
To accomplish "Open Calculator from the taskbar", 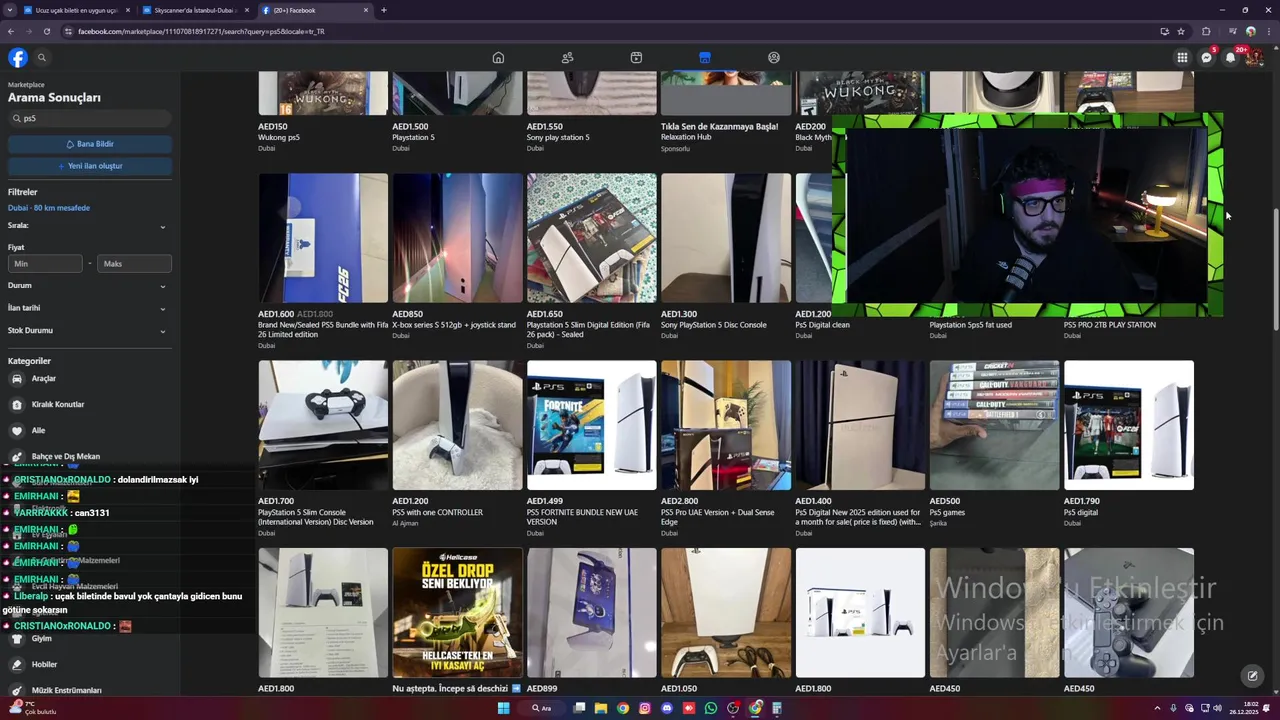I will point(777,708).
